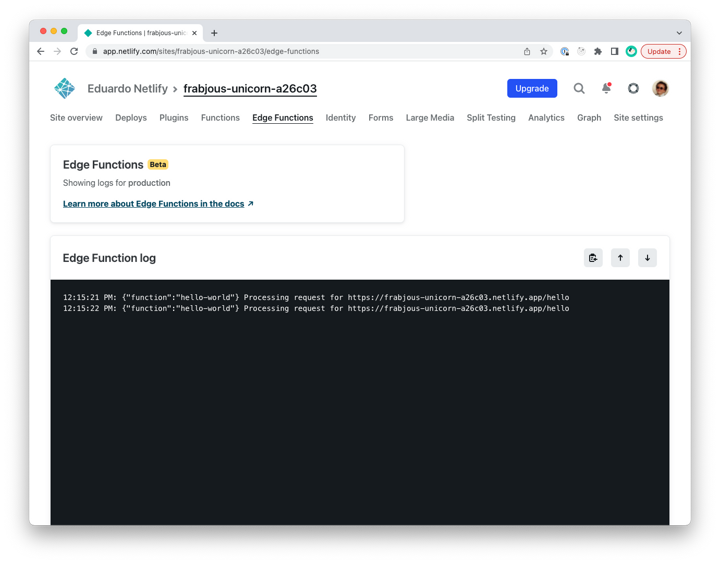This screenshot has width=720, height=563.
Task: Click the green circular extension icon
Action: tap(631, 51)
